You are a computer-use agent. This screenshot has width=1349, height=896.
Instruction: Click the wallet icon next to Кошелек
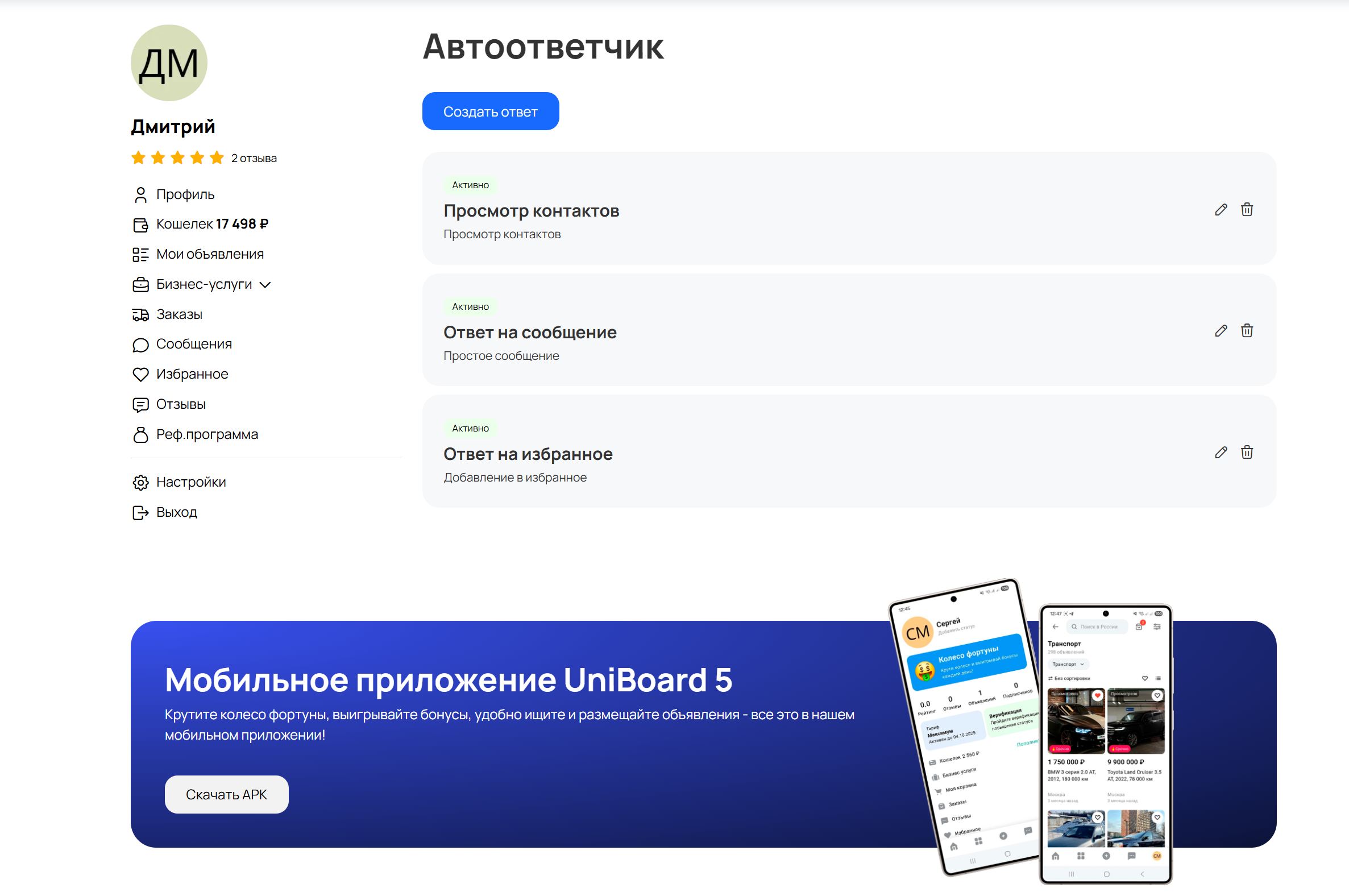click(x=140, y=225)
